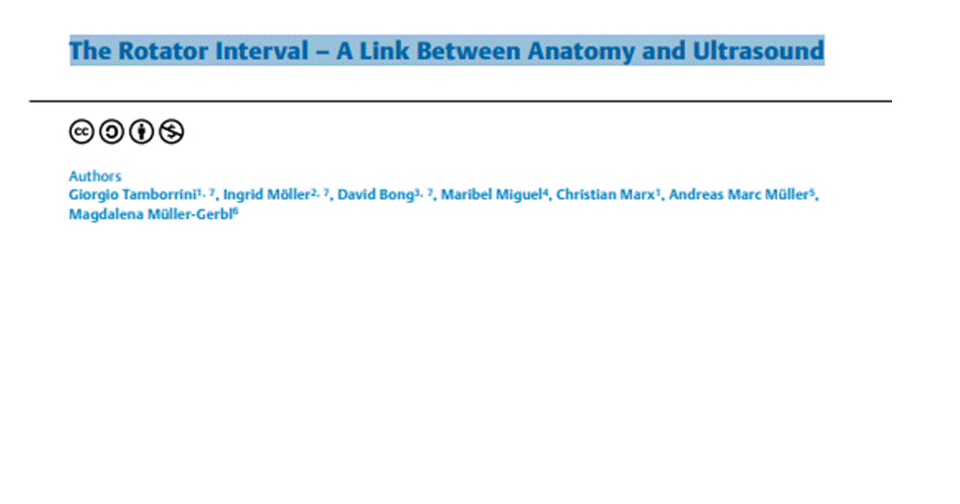Click the highlighted Rotator Interval article title
This screenshot has width=960, height=504.
[x=447, y=50]
